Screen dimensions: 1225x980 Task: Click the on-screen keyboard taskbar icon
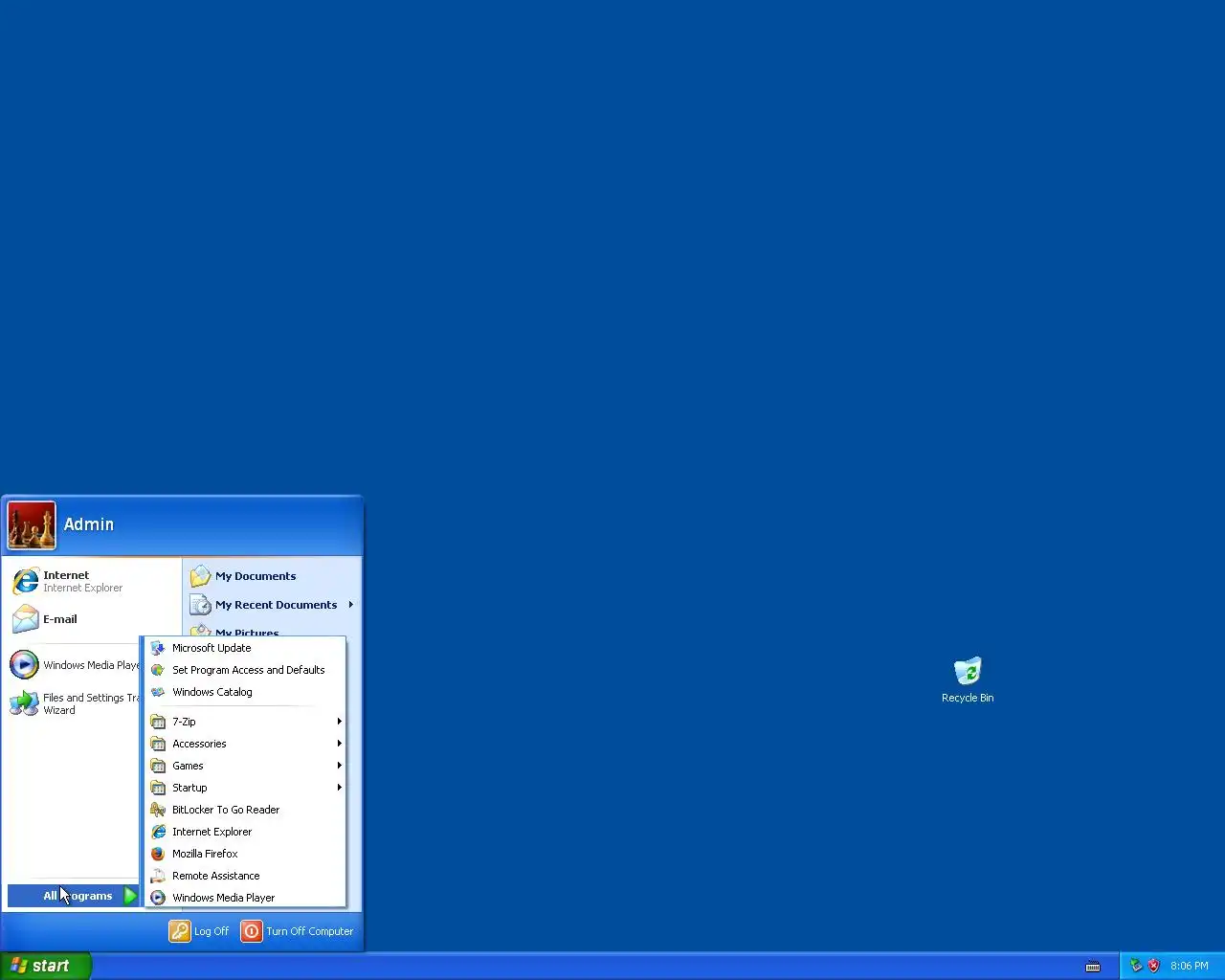click(1093, 967)
